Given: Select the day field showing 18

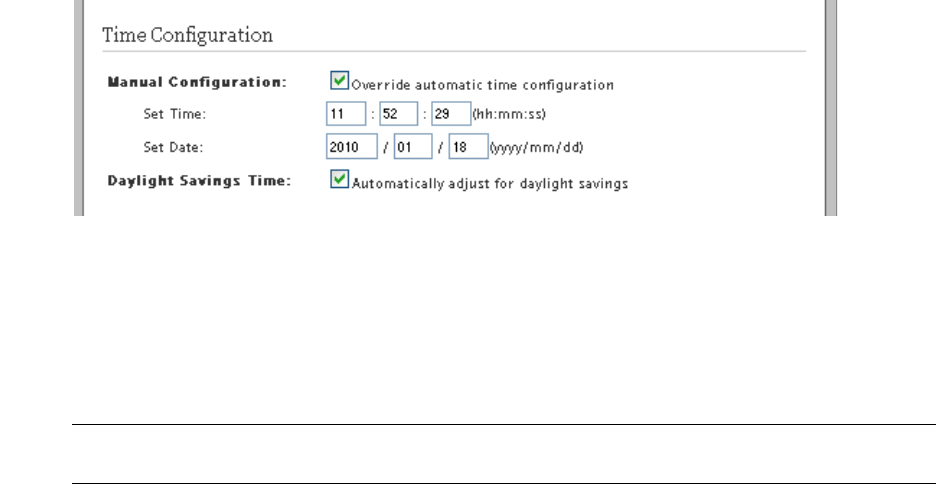Looking at the screenshot, I should [468, 148].
